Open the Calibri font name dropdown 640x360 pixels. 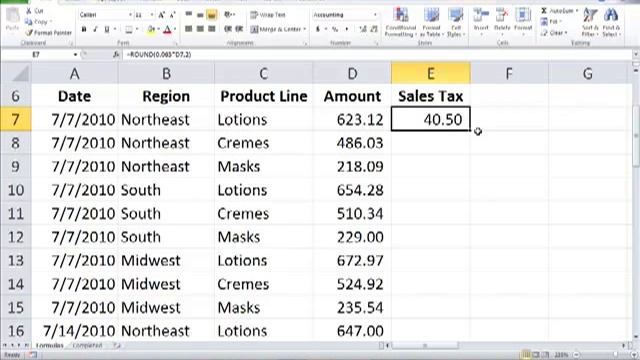point(130,15)
